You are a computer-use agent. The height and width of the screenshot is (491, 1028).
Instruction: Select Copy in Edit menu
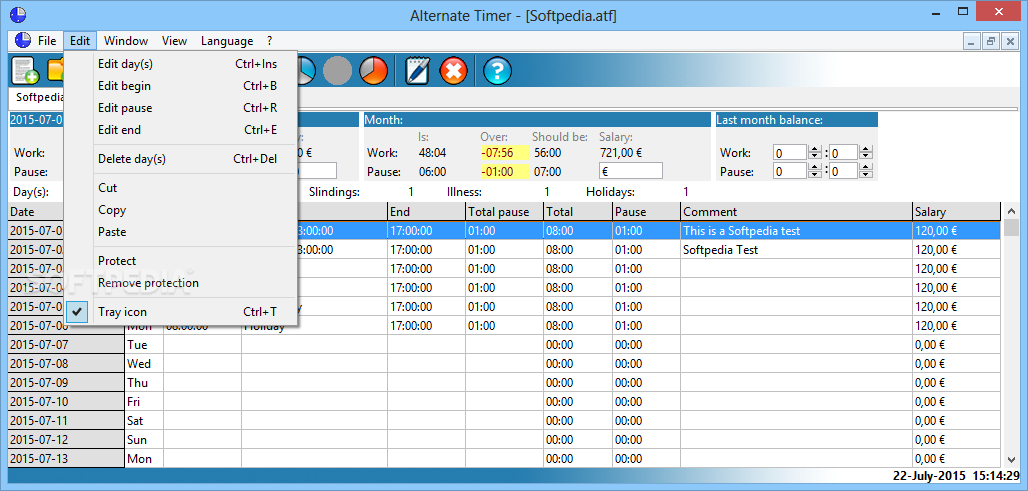[x=182, y=210]
